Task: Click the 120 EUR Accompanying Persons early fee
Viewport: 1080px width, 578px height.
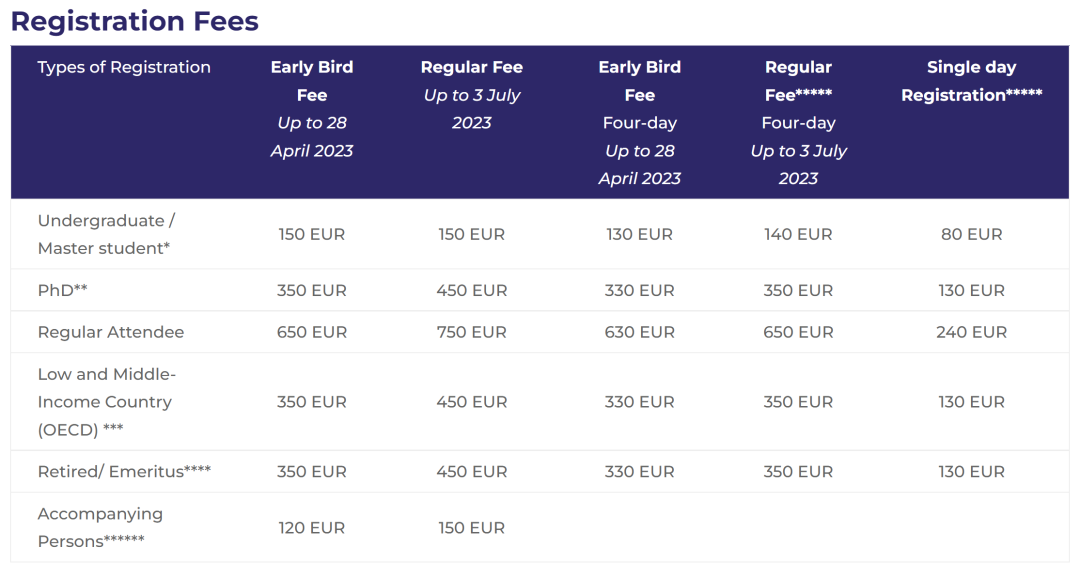Action: coord(312,528)
